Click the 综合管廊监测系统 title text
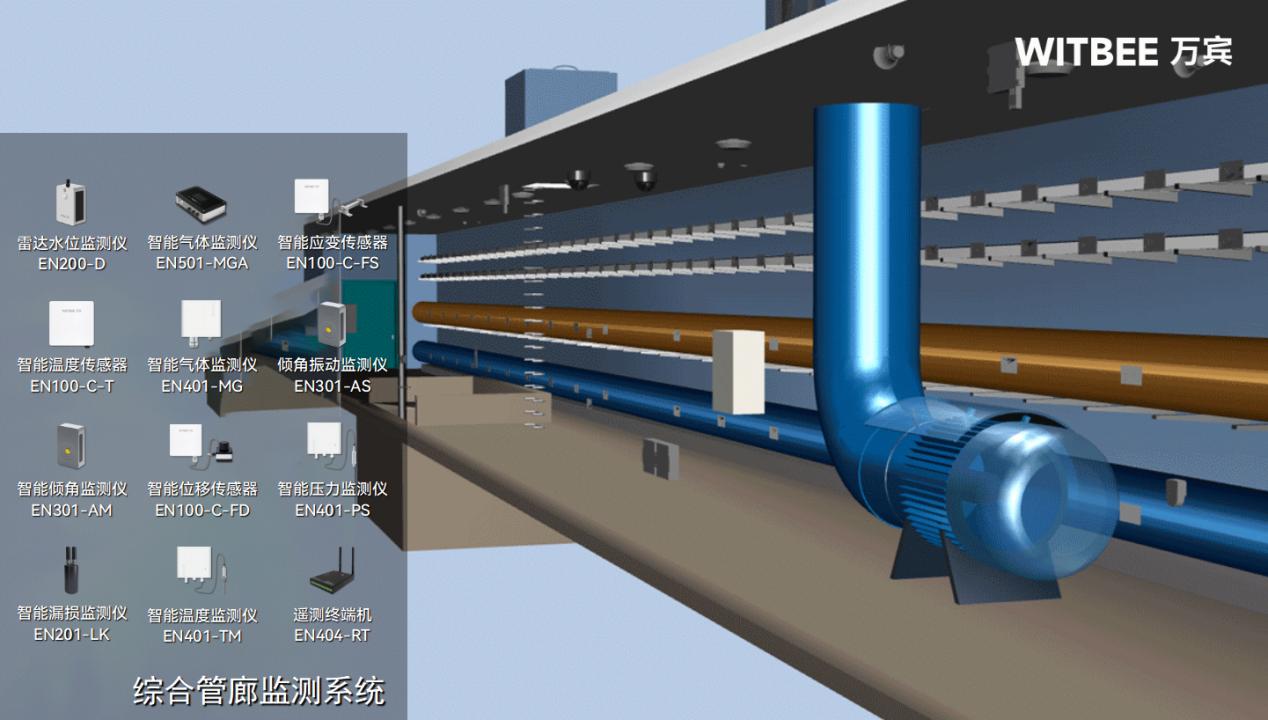The width and height of the screenshot is (1268, 720). click(259, 691)
